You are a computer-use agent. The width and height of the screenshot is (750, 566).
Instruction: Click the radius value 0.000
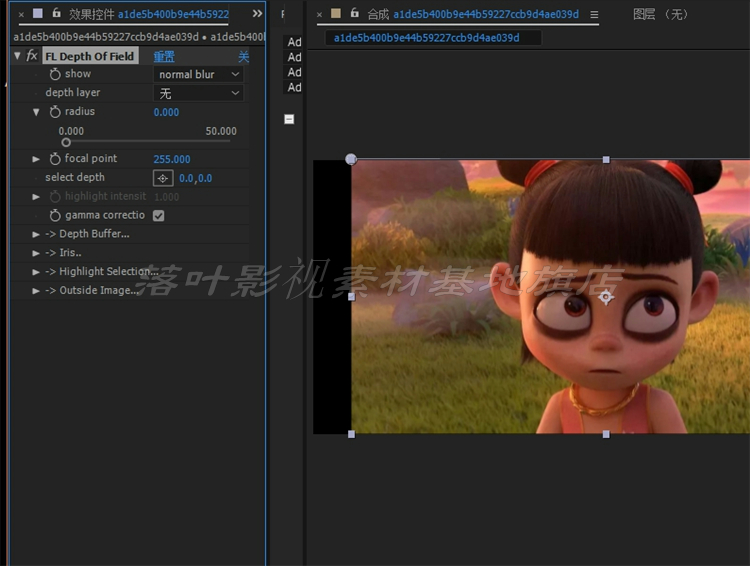[x=166, y=112]
